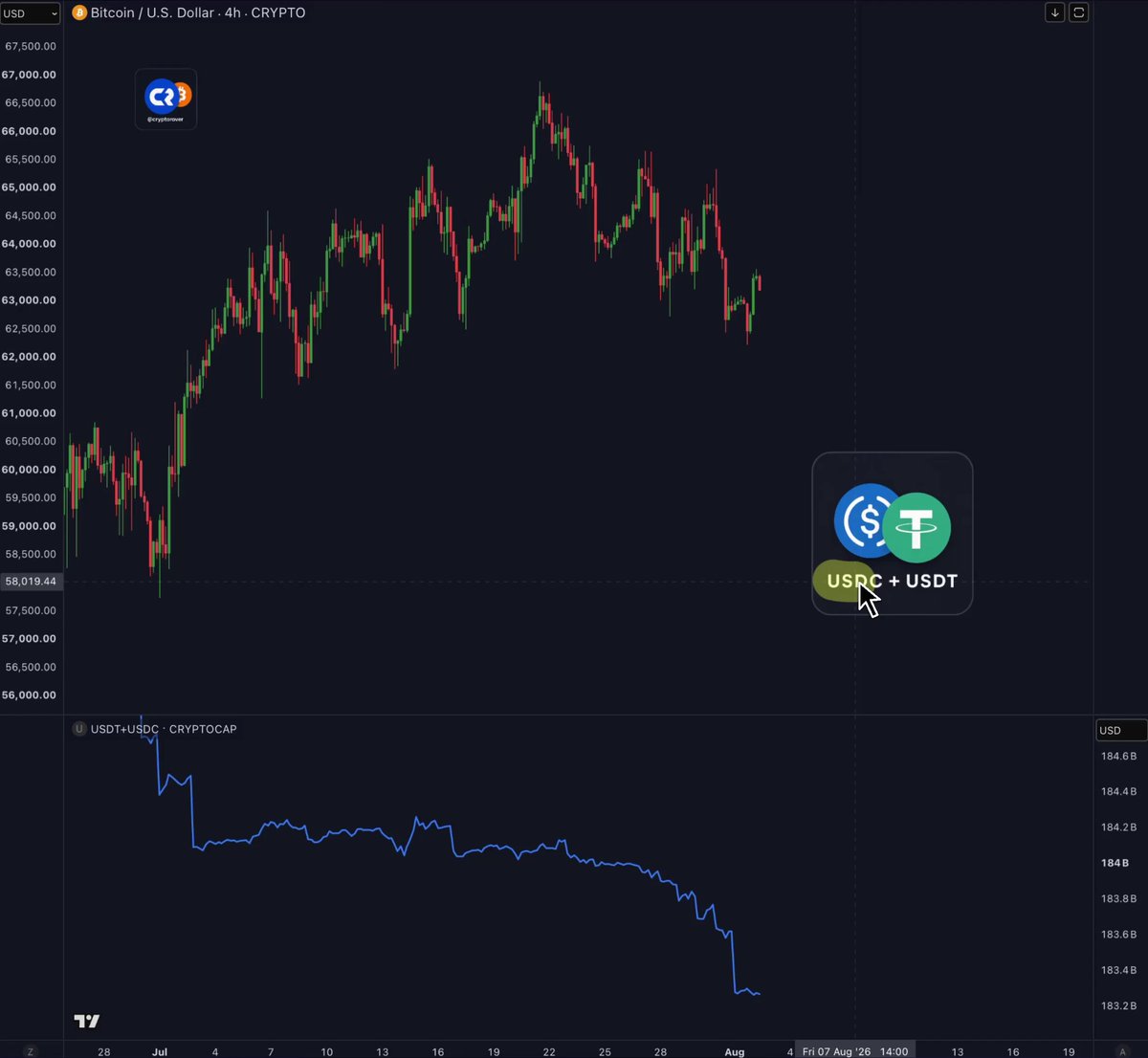Click the 'Z' timezone button at bottom left

click(x=30, y=1051)
